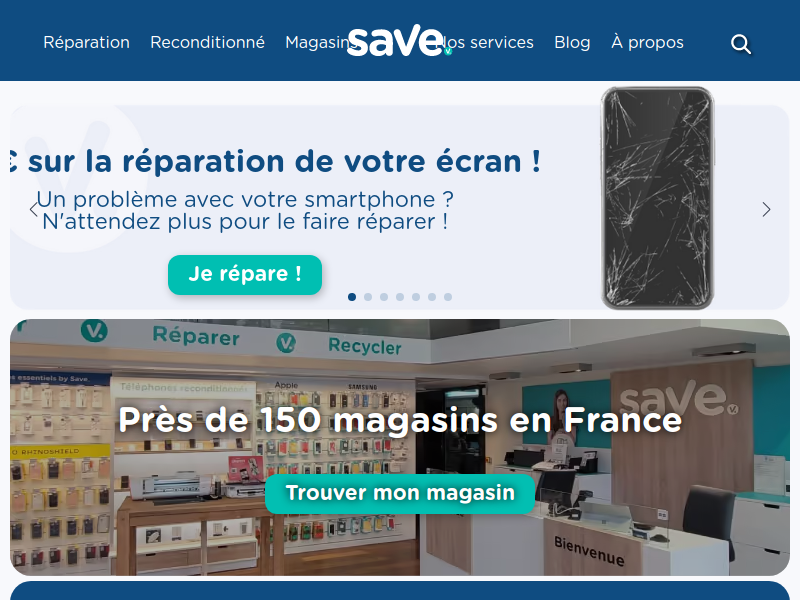Go to next carousel slide arrow
The width and height of the screenshot is (800, 600).
(766, 209)
